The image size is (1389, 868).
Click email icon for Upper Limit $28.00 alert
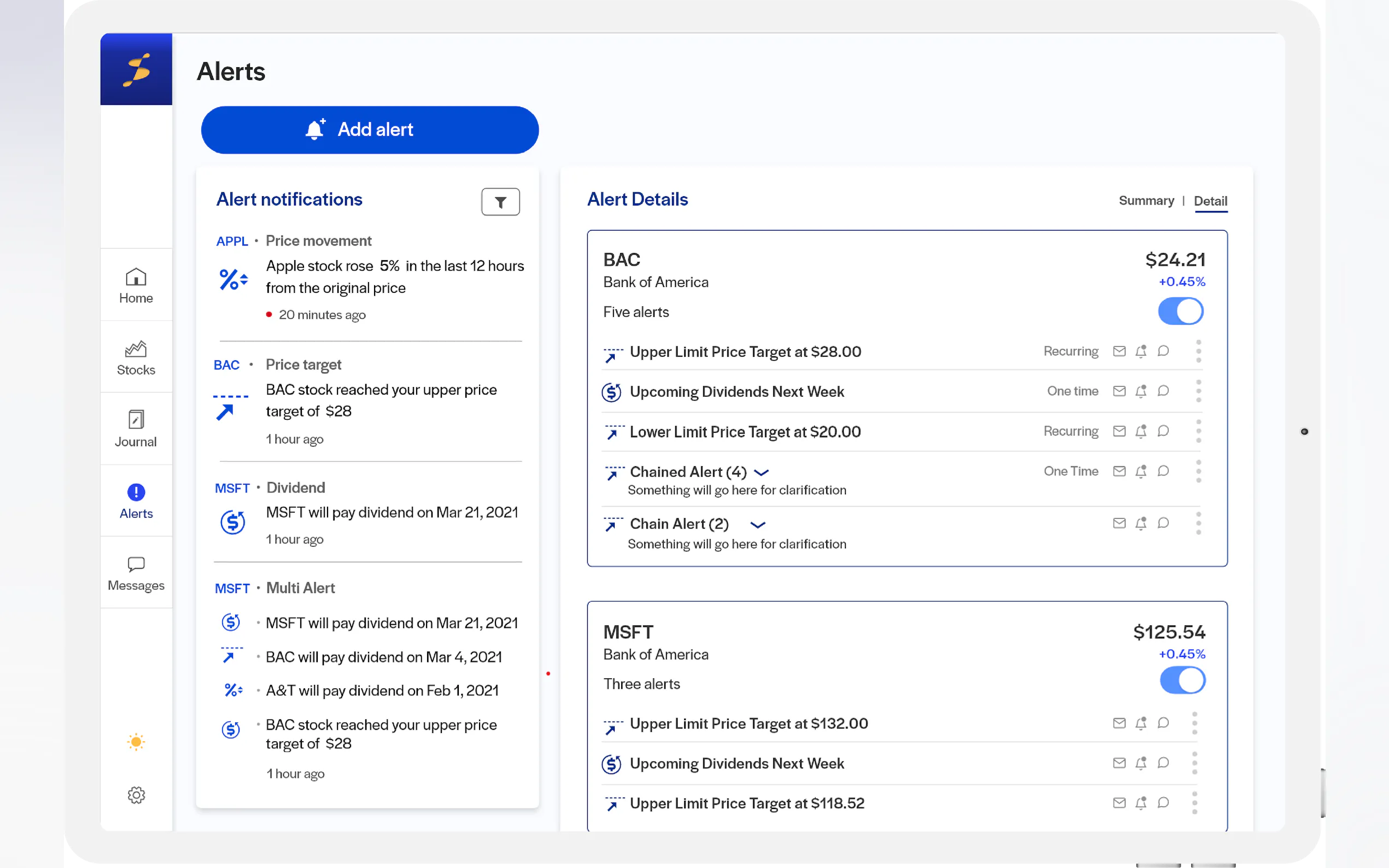pyautogui.click(x=1118, y=351)
